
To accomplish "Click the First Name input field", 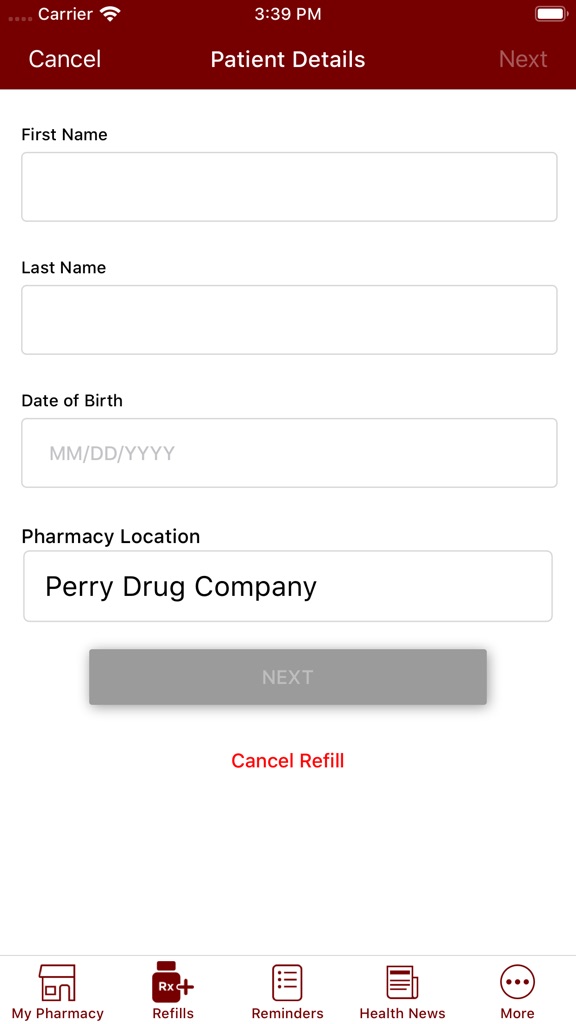I will (288, 186).
